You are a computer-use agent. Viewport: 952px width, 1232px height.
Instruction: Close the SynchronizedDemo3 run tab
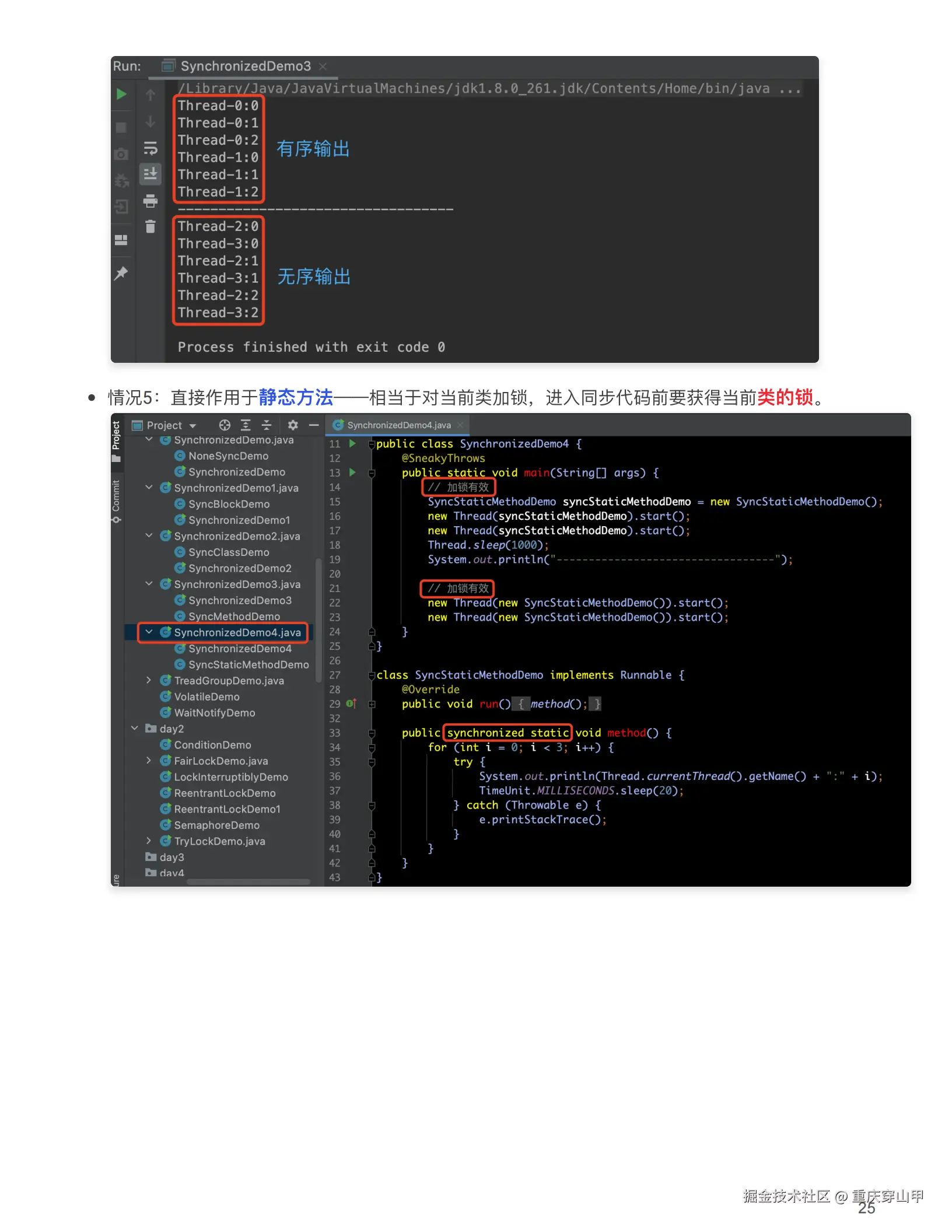323,66
